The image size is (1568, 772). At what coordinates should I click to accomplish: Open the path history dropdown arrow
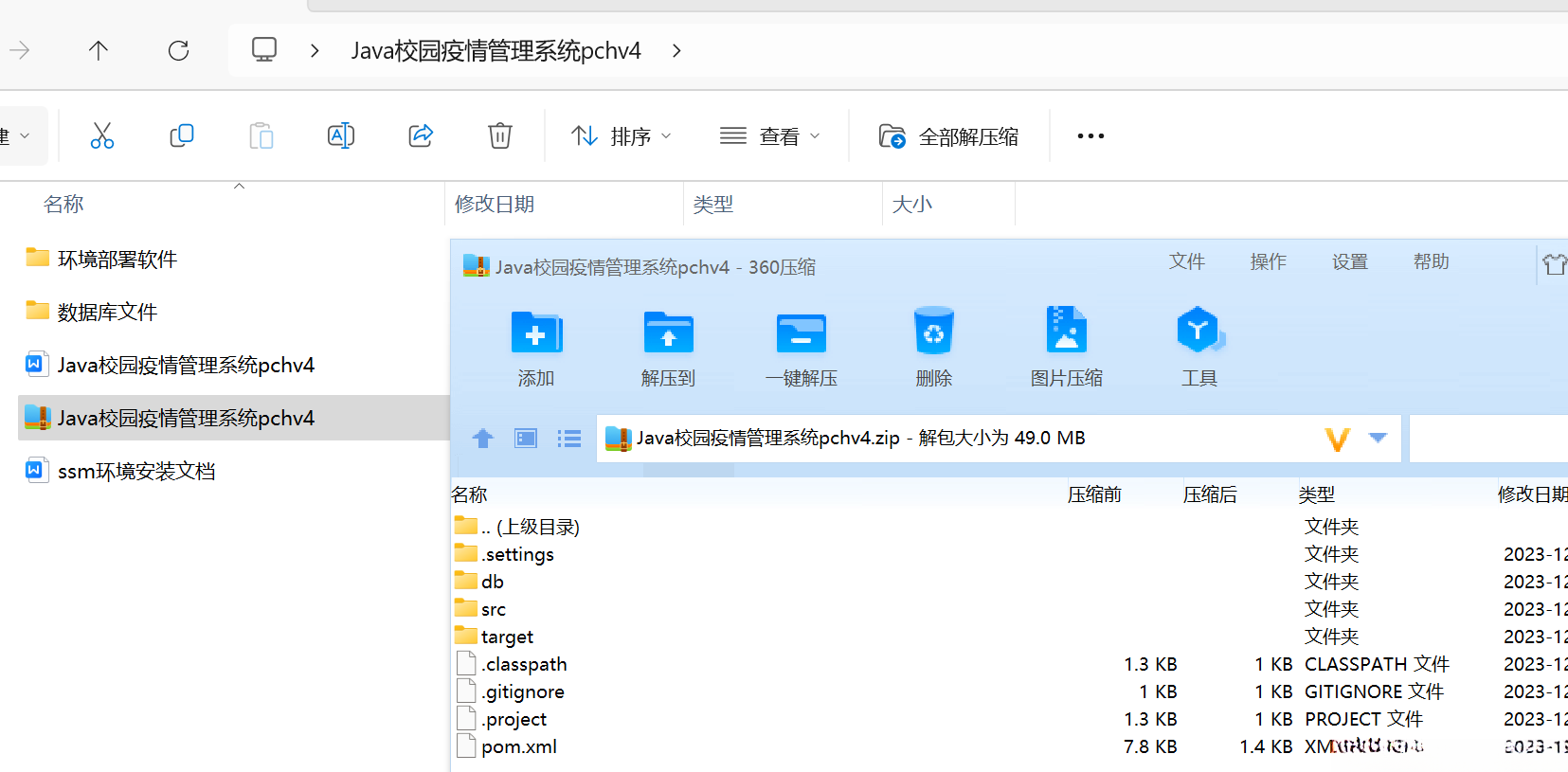(1378, 438)
